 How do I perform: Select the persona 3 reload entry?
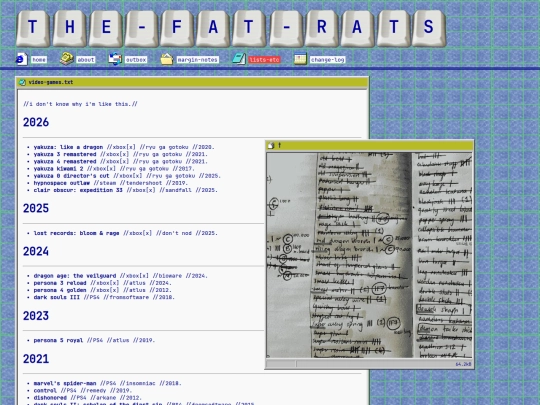[103, 283]
